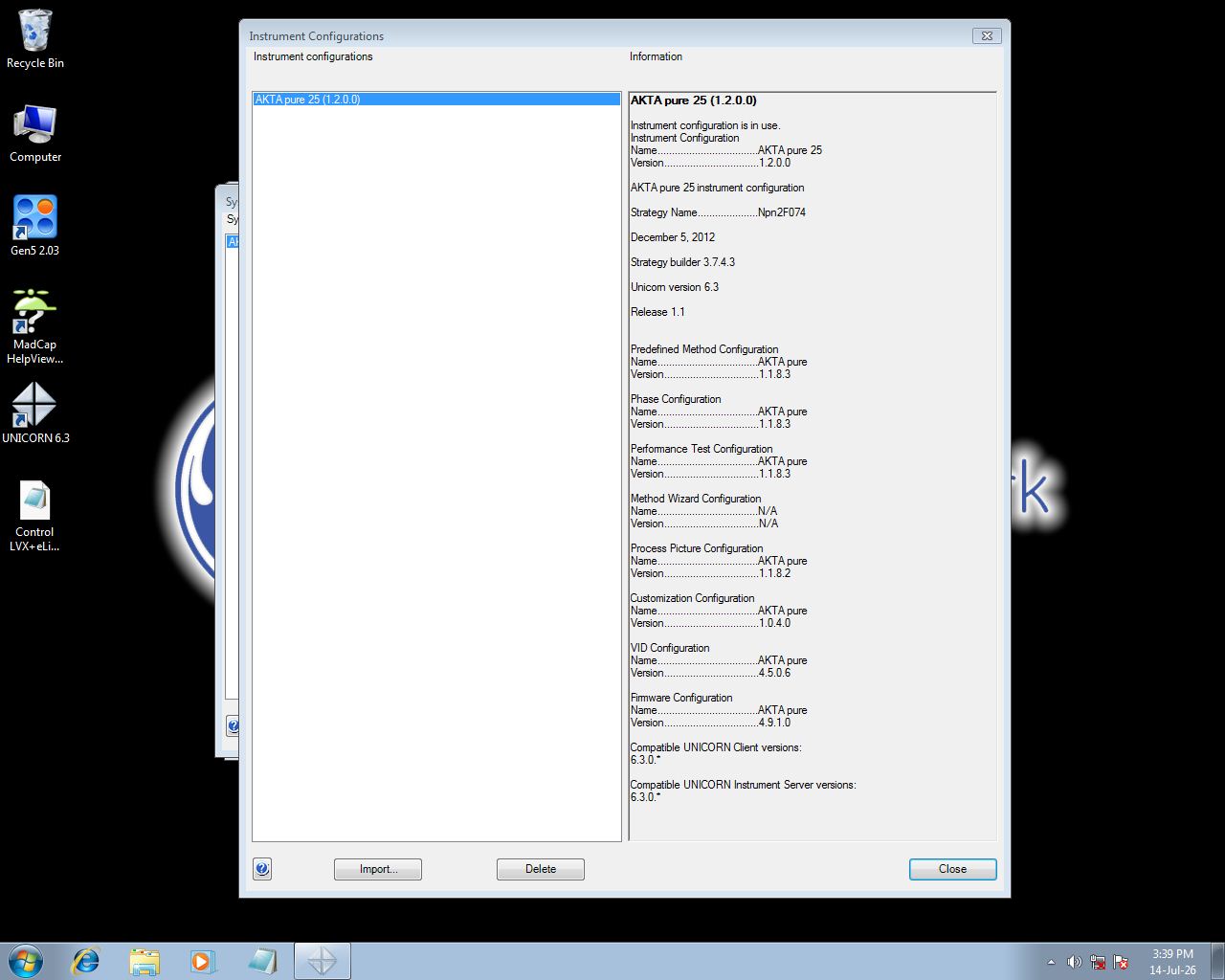1225x980 pixels.
Task: Click the Unicom version 6.3 text
Action: tap(674, 287)
